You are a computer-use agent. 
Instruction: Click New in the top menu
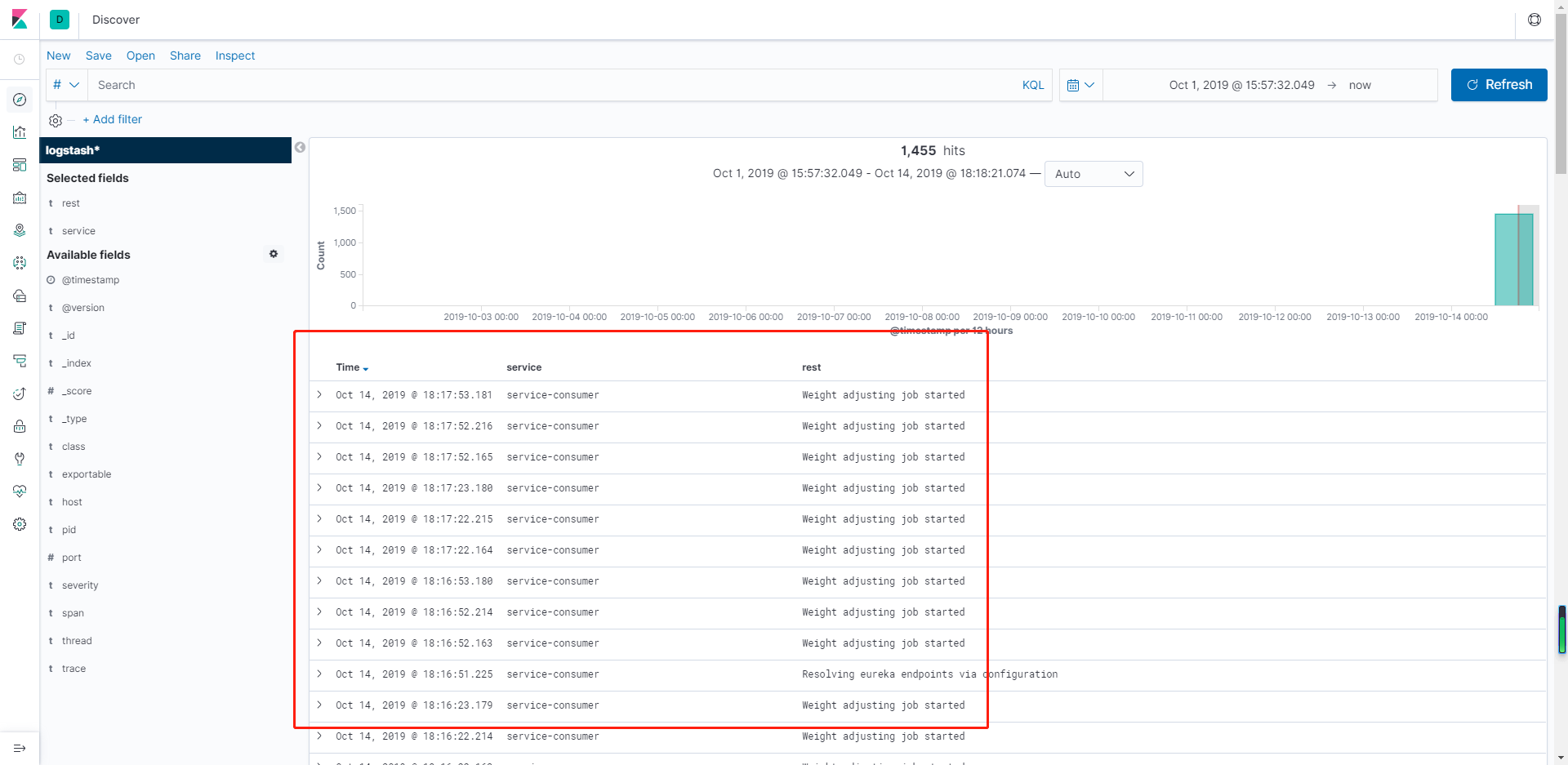59,56
